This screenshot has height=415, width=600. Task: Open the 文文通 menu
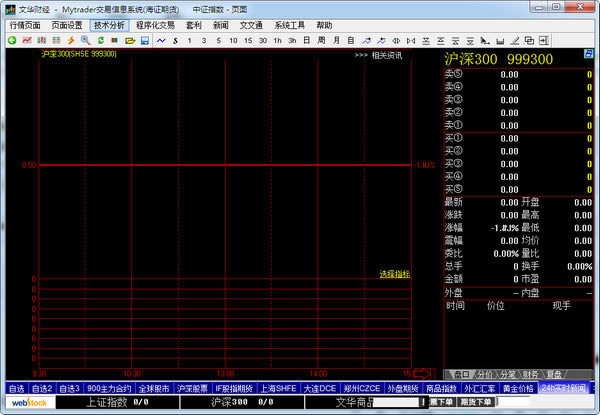coord(251,25)
